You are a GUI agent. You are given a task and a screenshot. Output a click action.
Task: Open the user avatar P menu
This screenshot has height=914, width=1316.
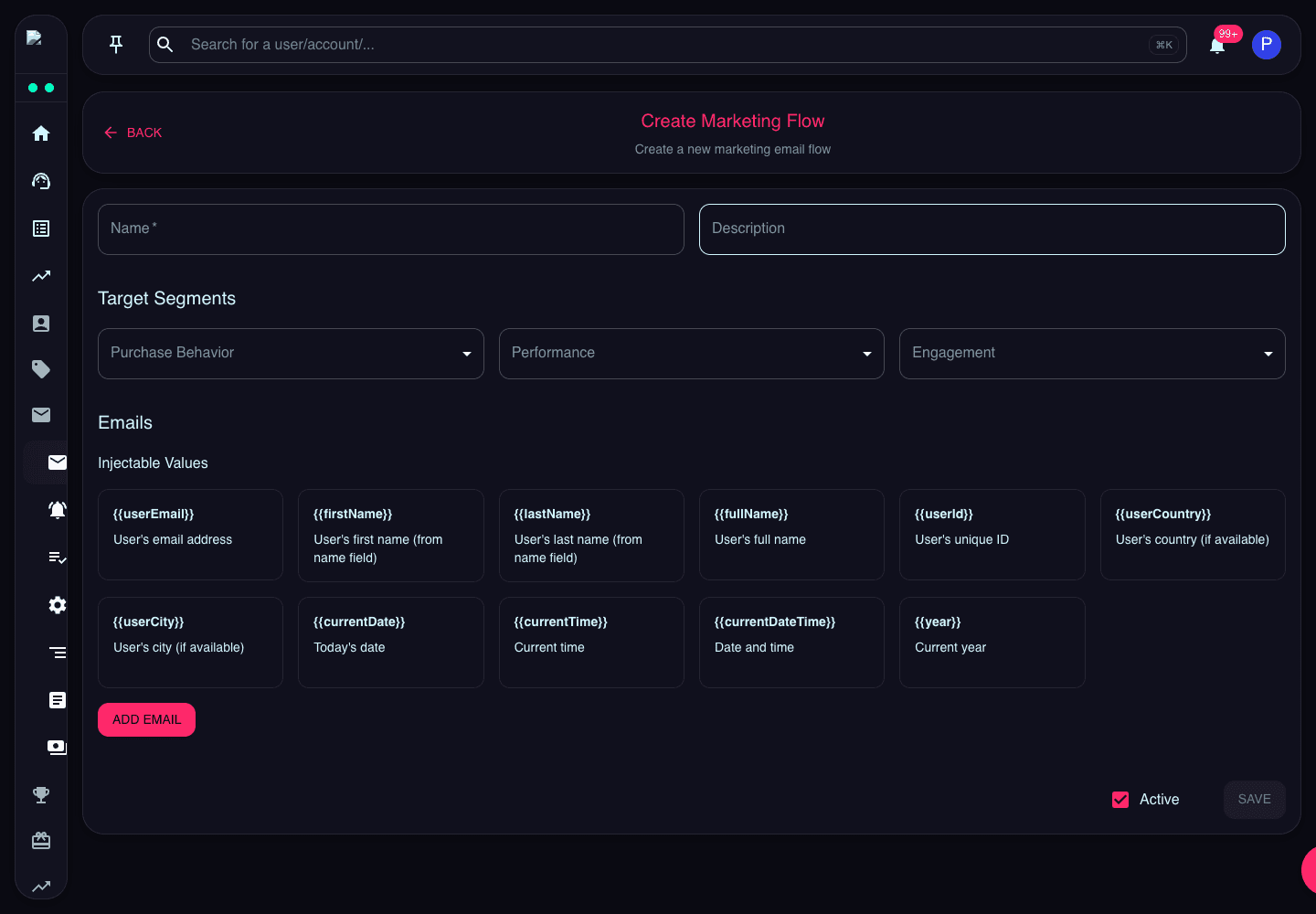coord(1267,45)
